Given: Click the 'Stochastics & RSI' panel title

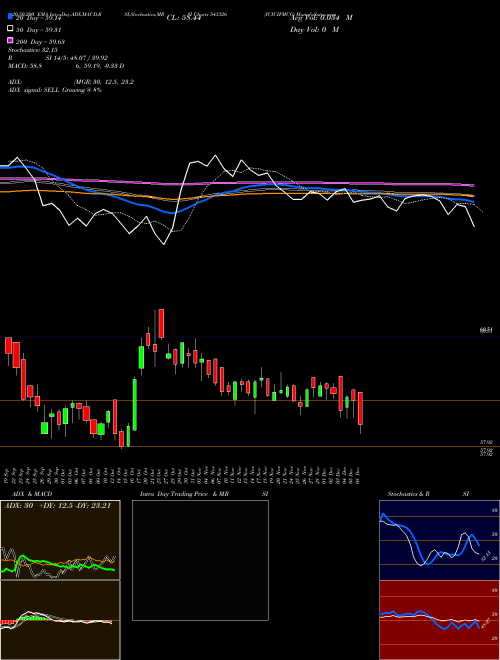Looking at the screenshot, I should click(428, 494).
